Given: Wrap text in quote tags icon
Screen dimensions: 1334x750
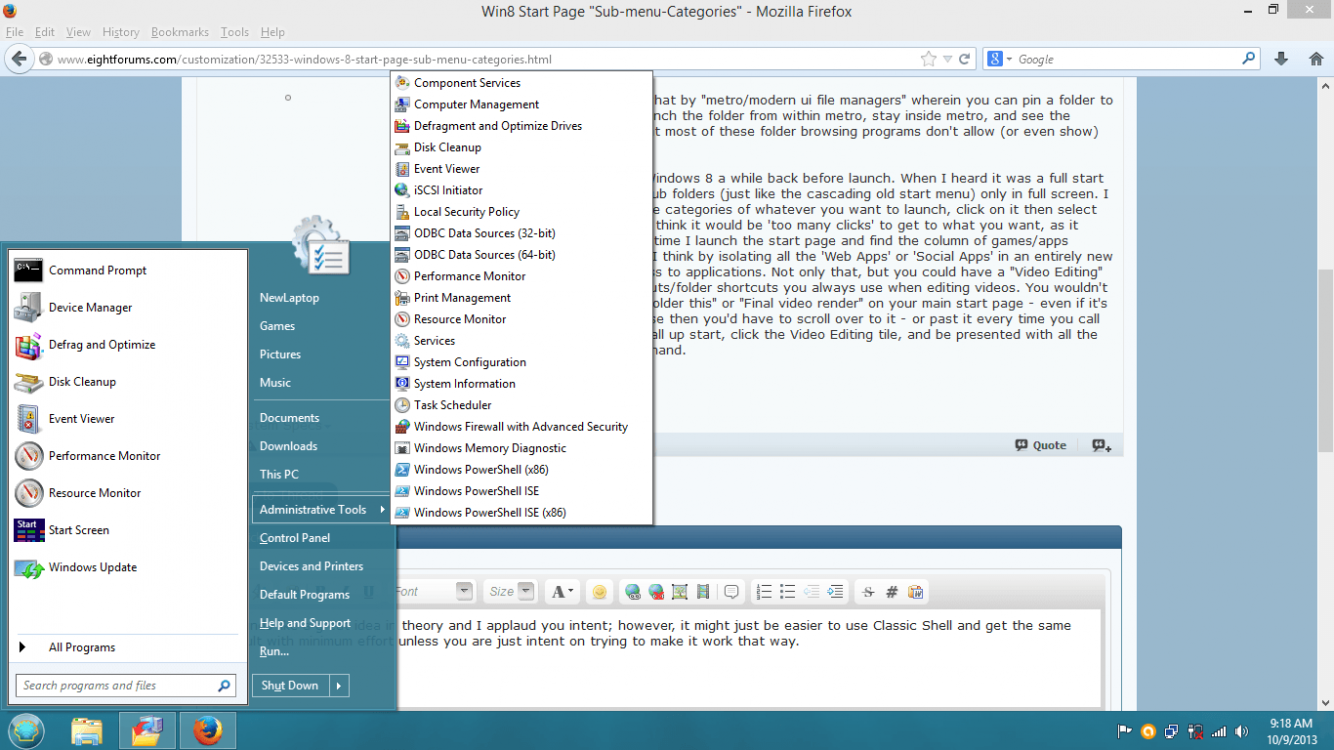Looking at the screenshot, I should 731,592.
